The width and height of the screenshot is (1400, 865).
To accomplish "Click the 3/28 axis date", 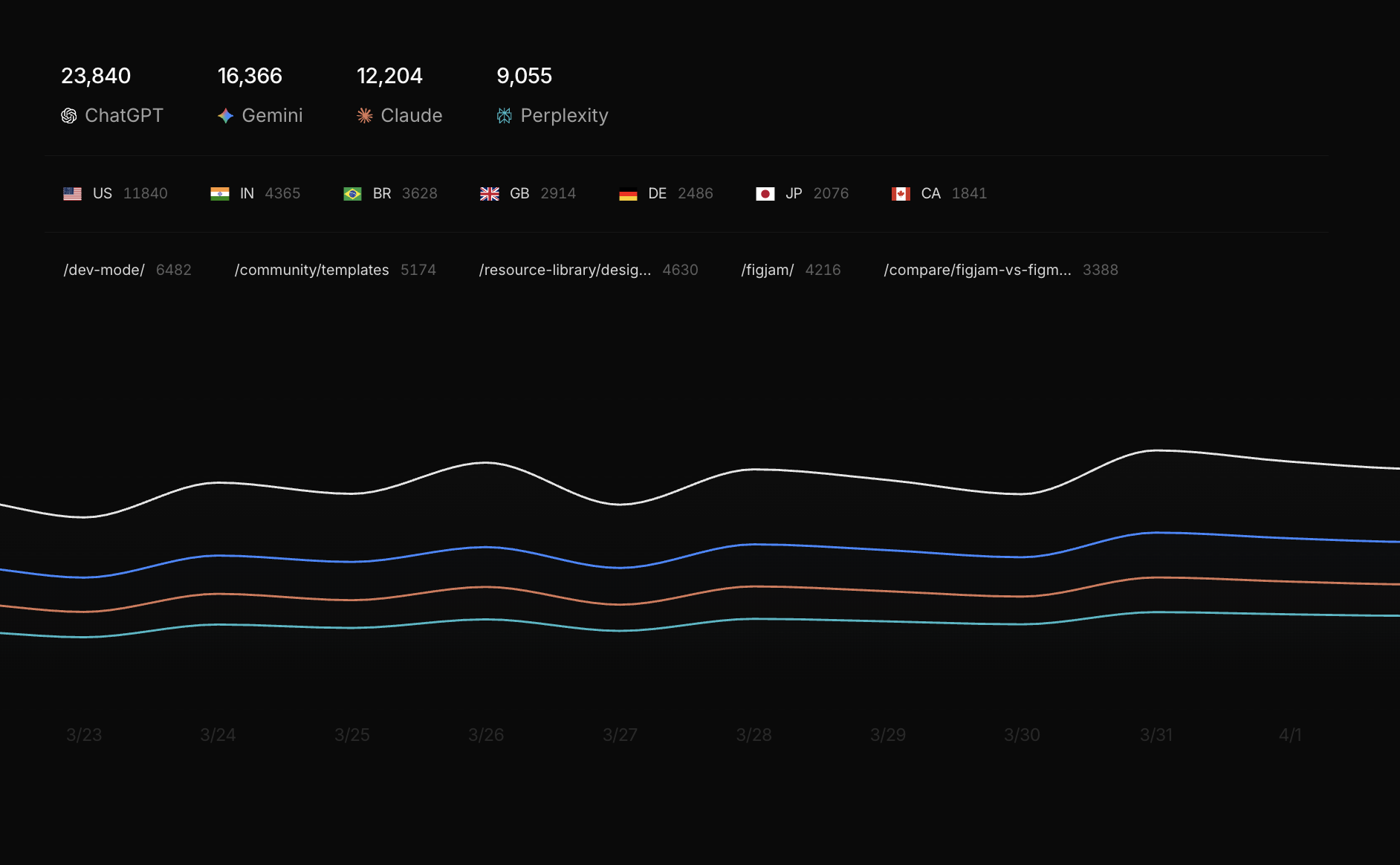I will pyautogui.click(x=754, y=735).
